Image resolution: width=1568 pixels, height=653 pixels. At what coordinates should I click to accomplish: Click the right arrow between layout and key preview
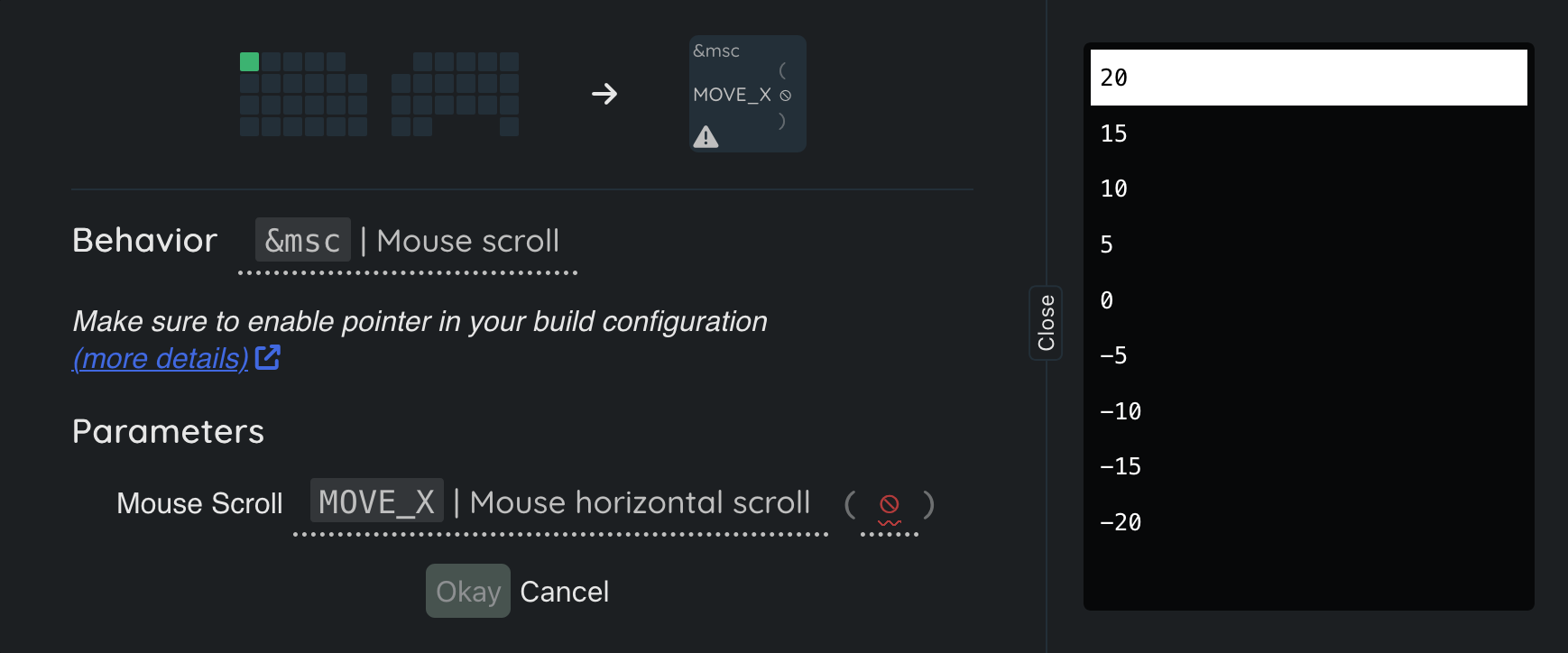(604, 94)
